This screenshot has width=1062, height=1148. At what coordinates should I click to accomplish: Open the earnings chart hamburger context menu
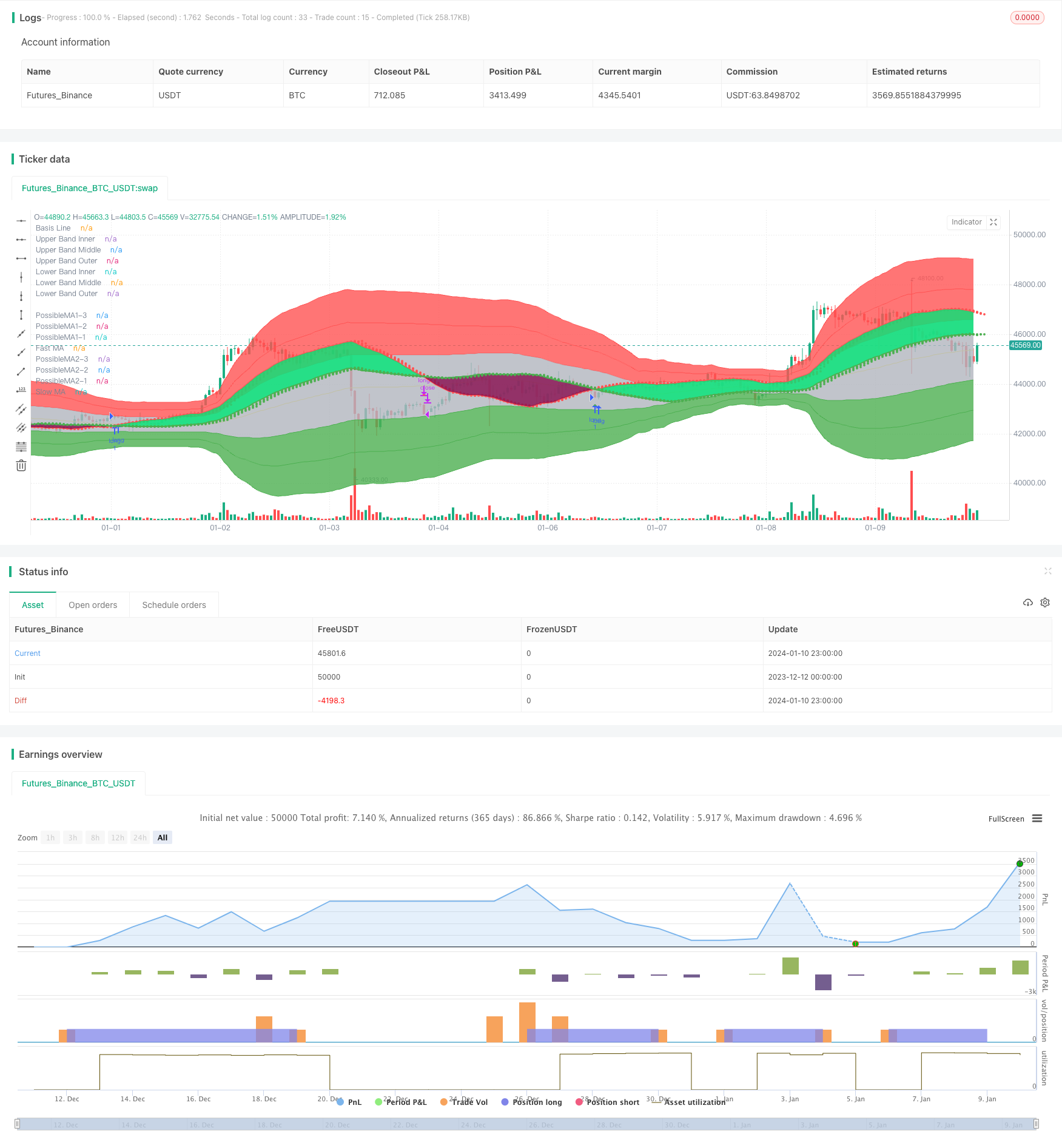1037,819
